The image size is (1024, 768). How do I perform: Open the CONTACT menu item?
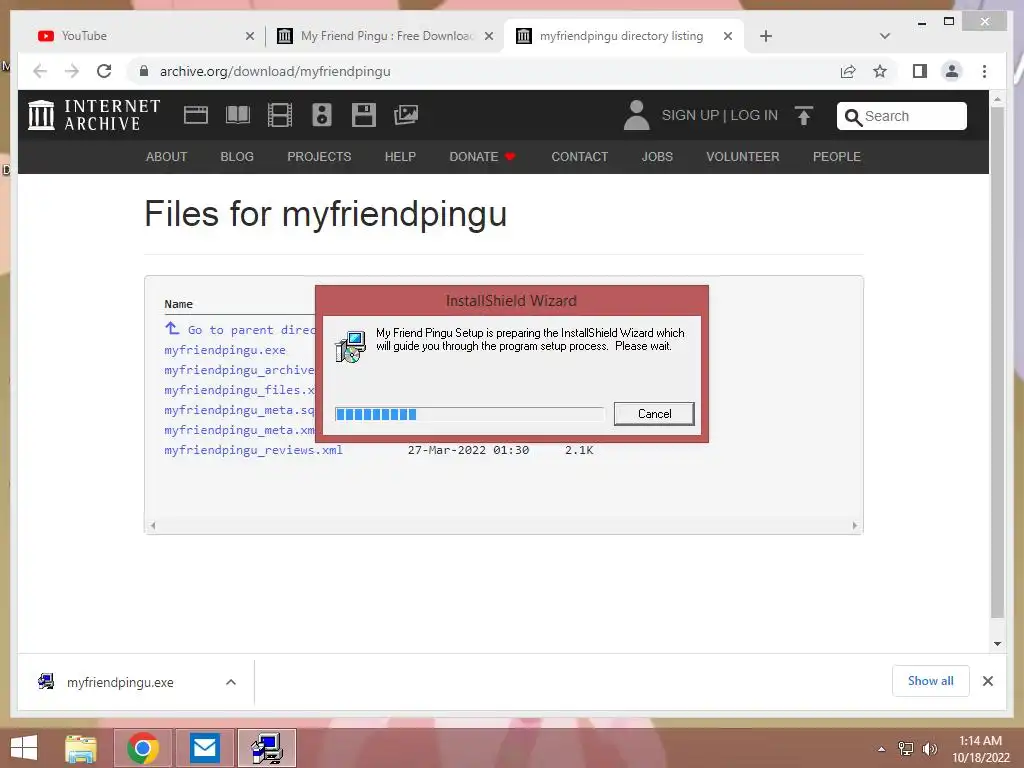(x=579, y=157)
